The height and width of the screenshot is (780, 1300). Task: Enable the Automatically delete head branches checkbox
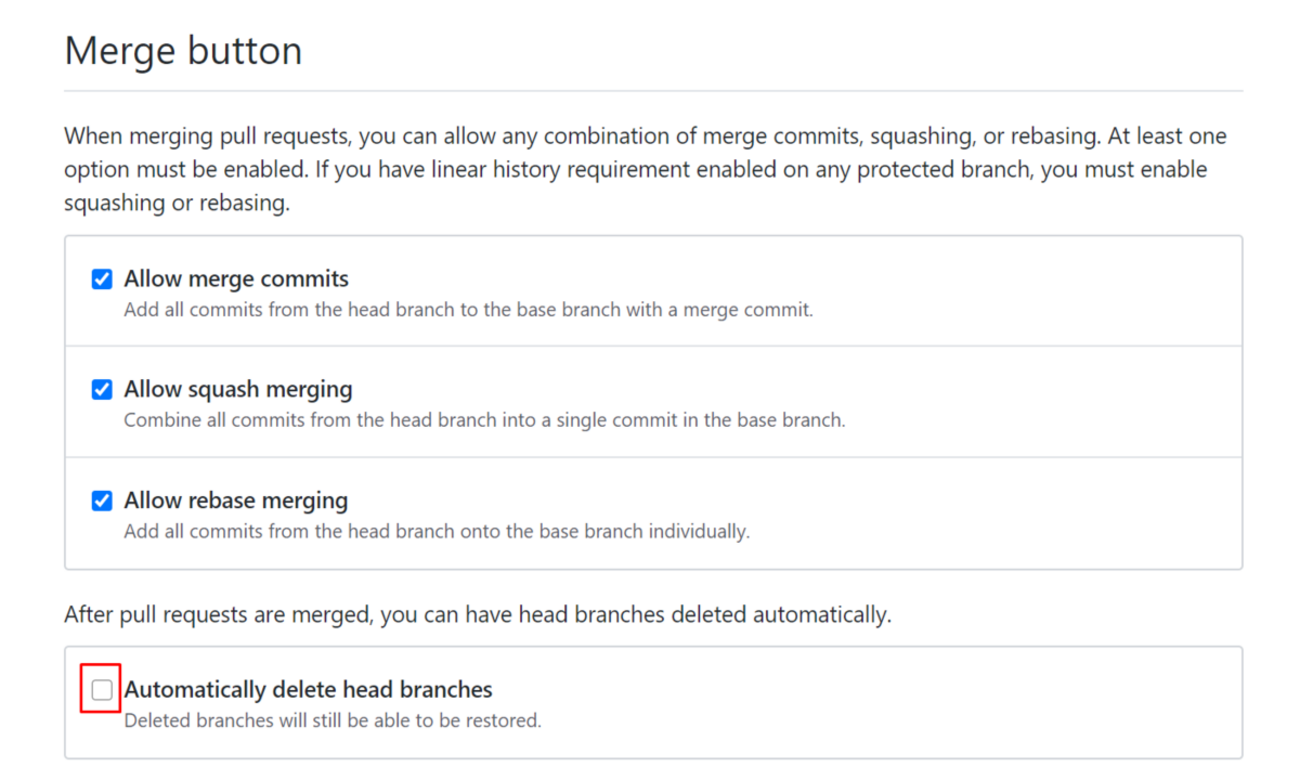pyautogui.click(x=102, y=689)
